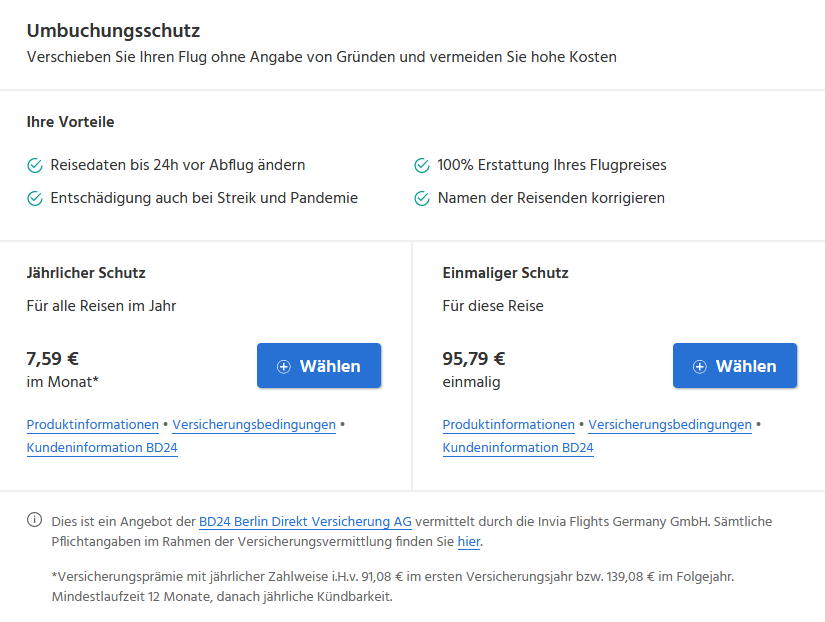Click checkmark icon next to Namen der Reisenden
The height and width of the screenshot is (622, 825).
422,198
